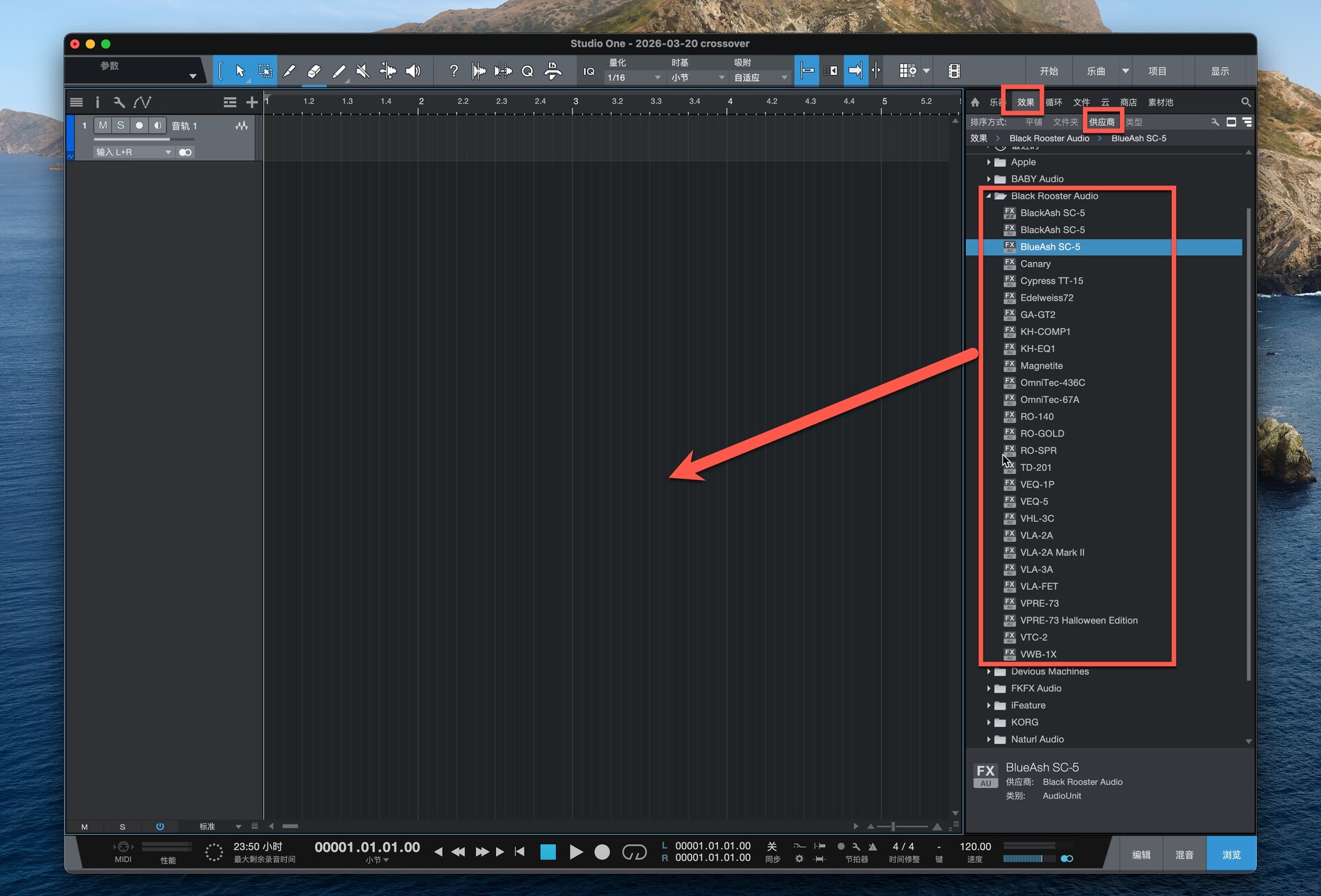The height and width of the screenshot is (896, 1321).
Task: Mute track 1 with M button
Action: [103, 125]
